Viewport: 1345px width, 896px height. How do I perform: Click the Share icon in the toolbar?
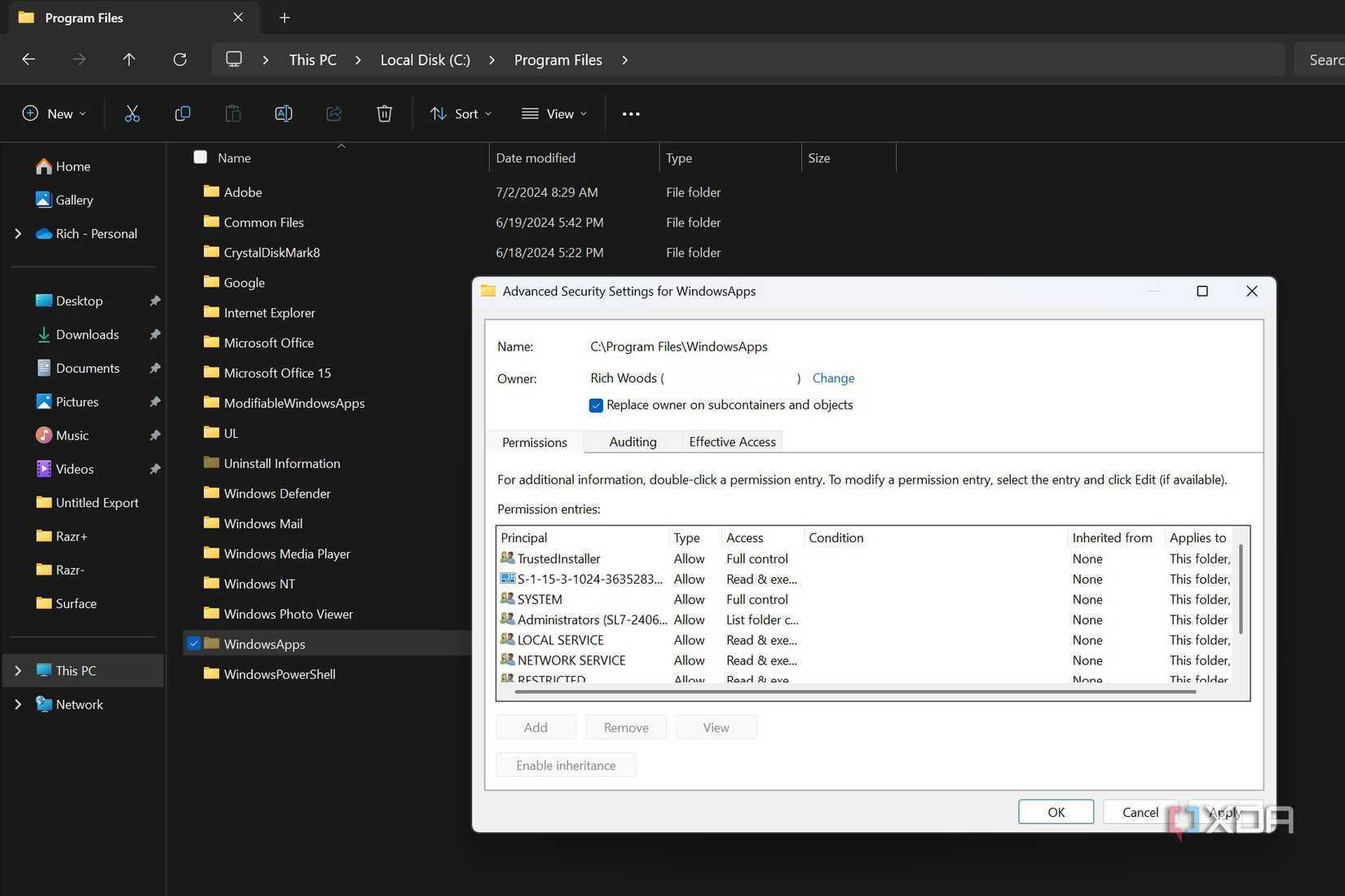333,113
